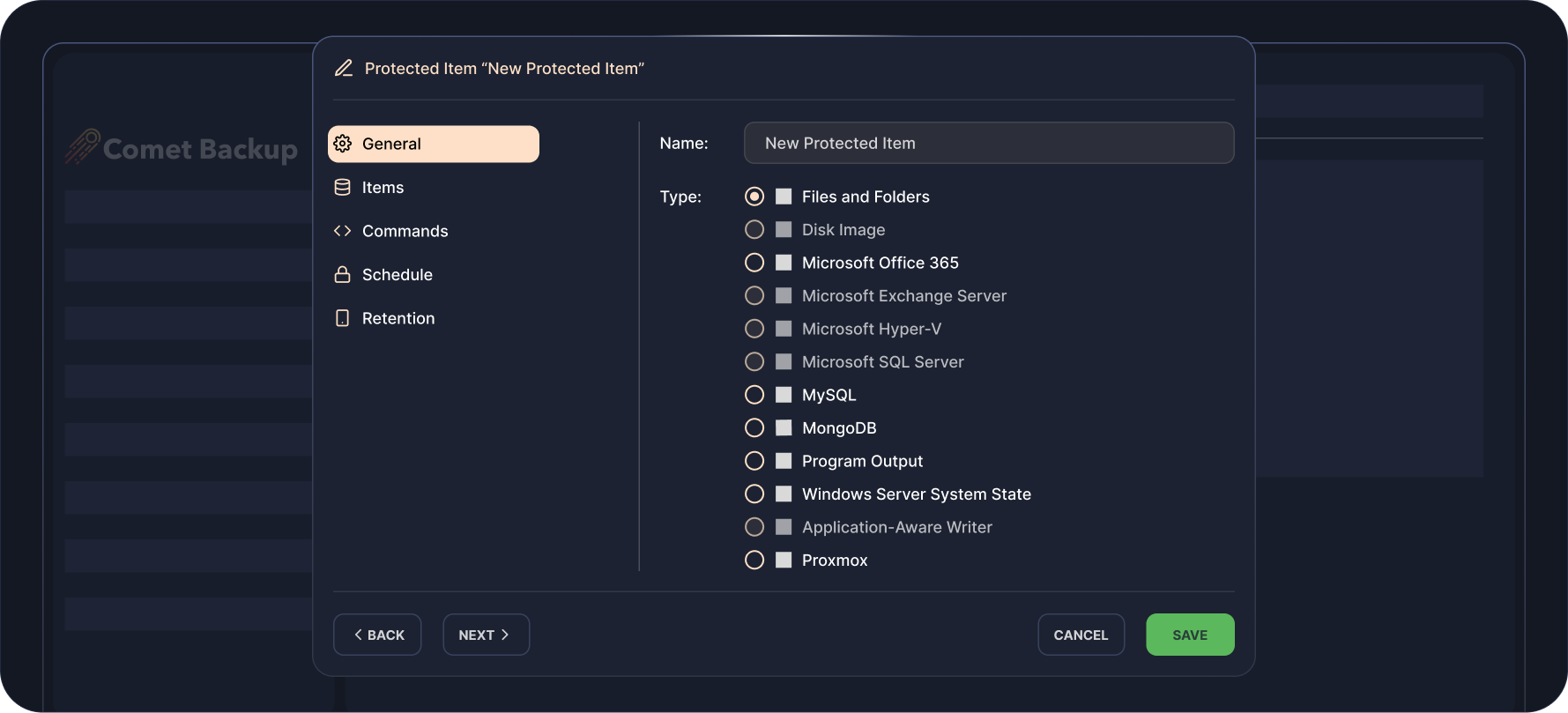The height and width of the screenshot is (713, 1568).
Task: Choose the Microsoft Exchange Server radio button
Action: click(754, 295)
